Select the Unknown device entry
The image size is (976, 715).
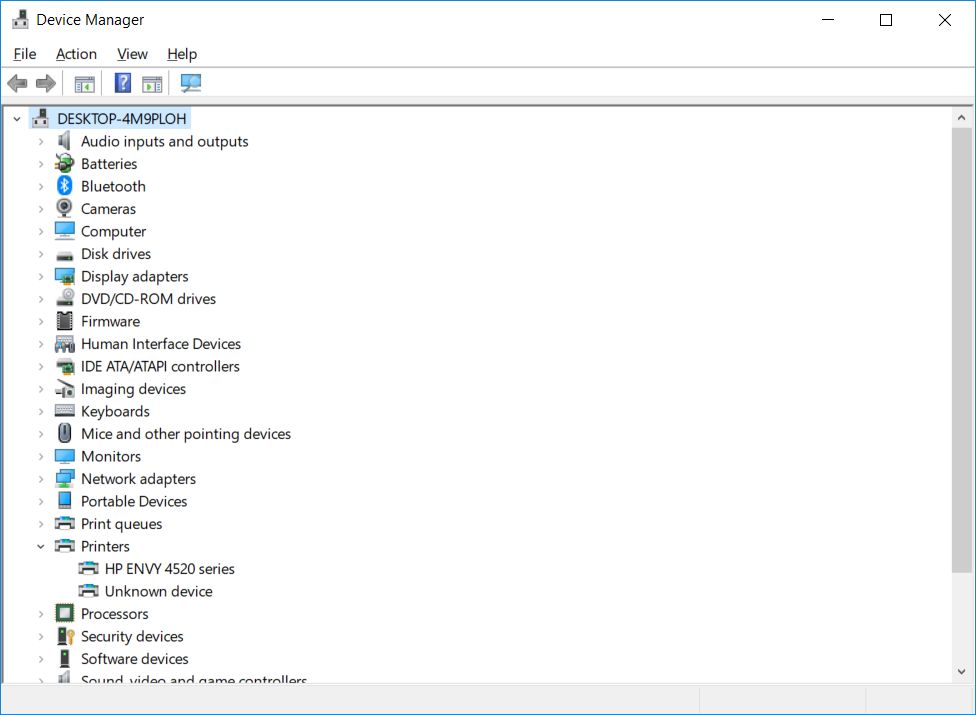(x=158, y=591)
